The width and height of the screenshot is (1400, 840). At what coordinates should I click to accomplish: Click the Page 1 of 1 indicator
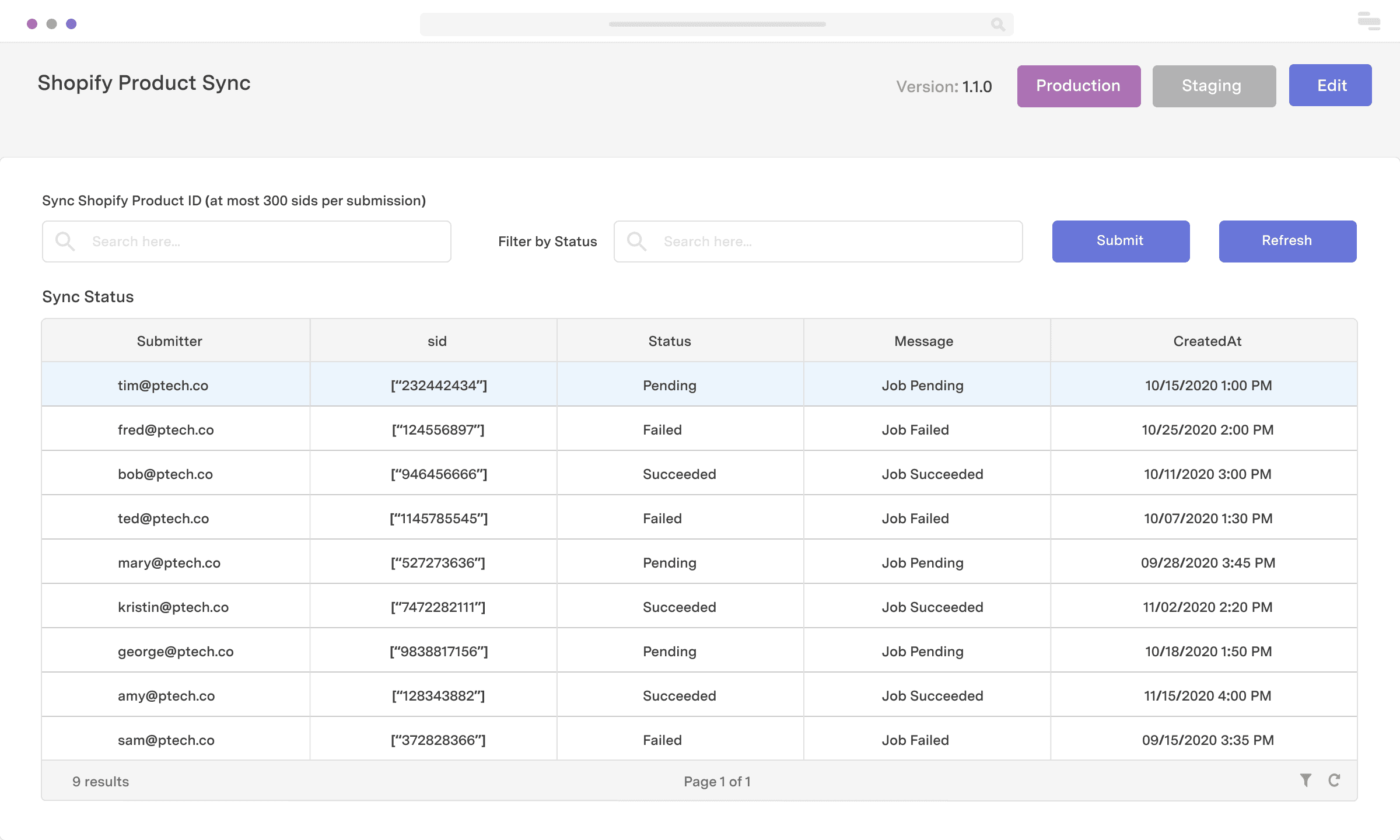coord(717,781)
